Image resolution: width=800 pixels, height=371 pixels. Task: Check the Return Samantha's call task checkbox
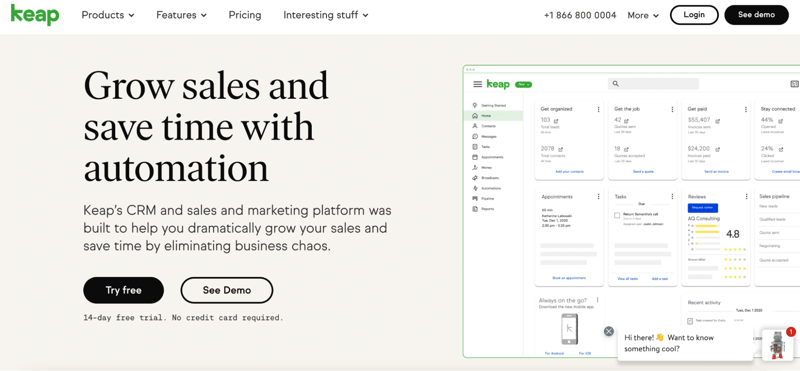point(617,215)
